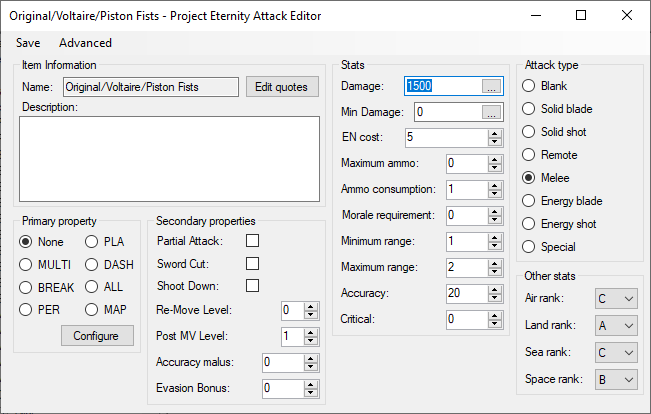The width and height of the screenshot is (651, 414).
Task: Click inside the Description text box
Action: pos(169,159)
